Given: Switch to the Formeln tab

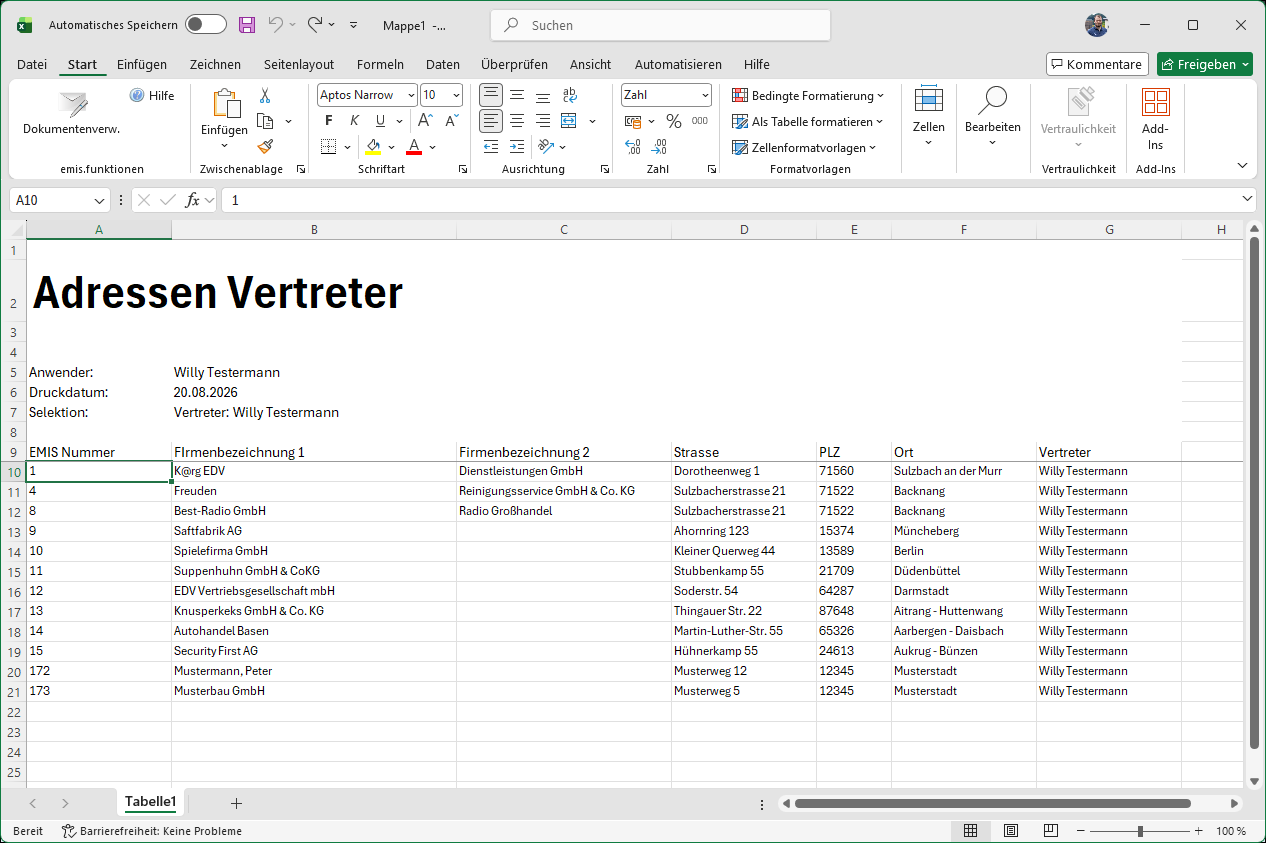Looking at the screenshot, I should tap(380, 64).
